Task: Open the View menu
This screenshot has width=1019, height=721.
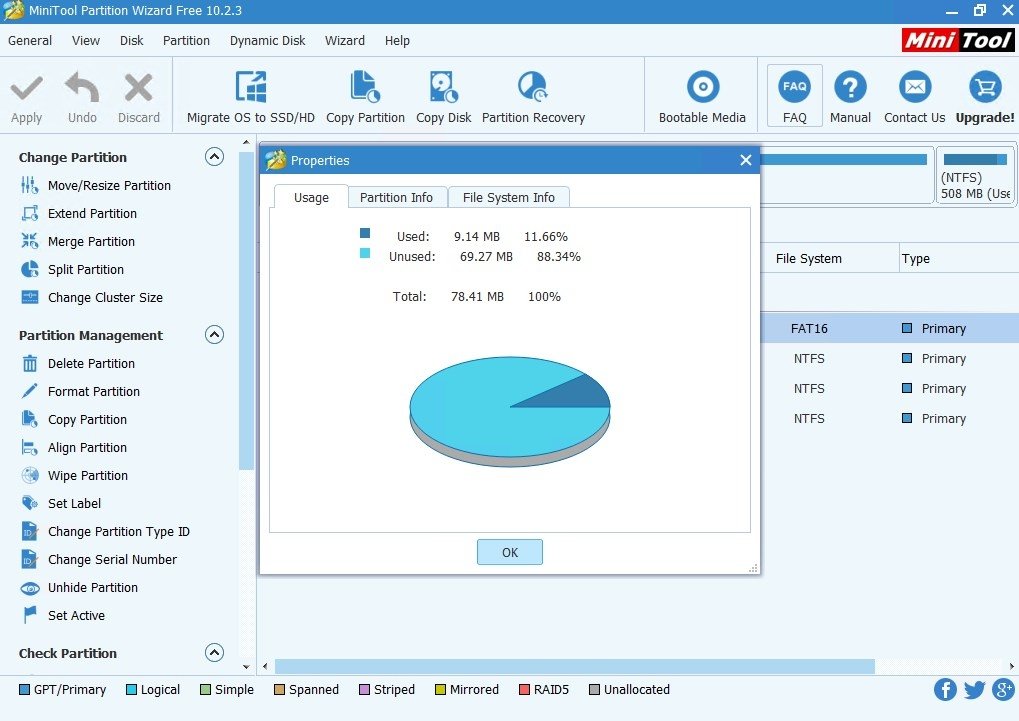Action: pos(86,40)
